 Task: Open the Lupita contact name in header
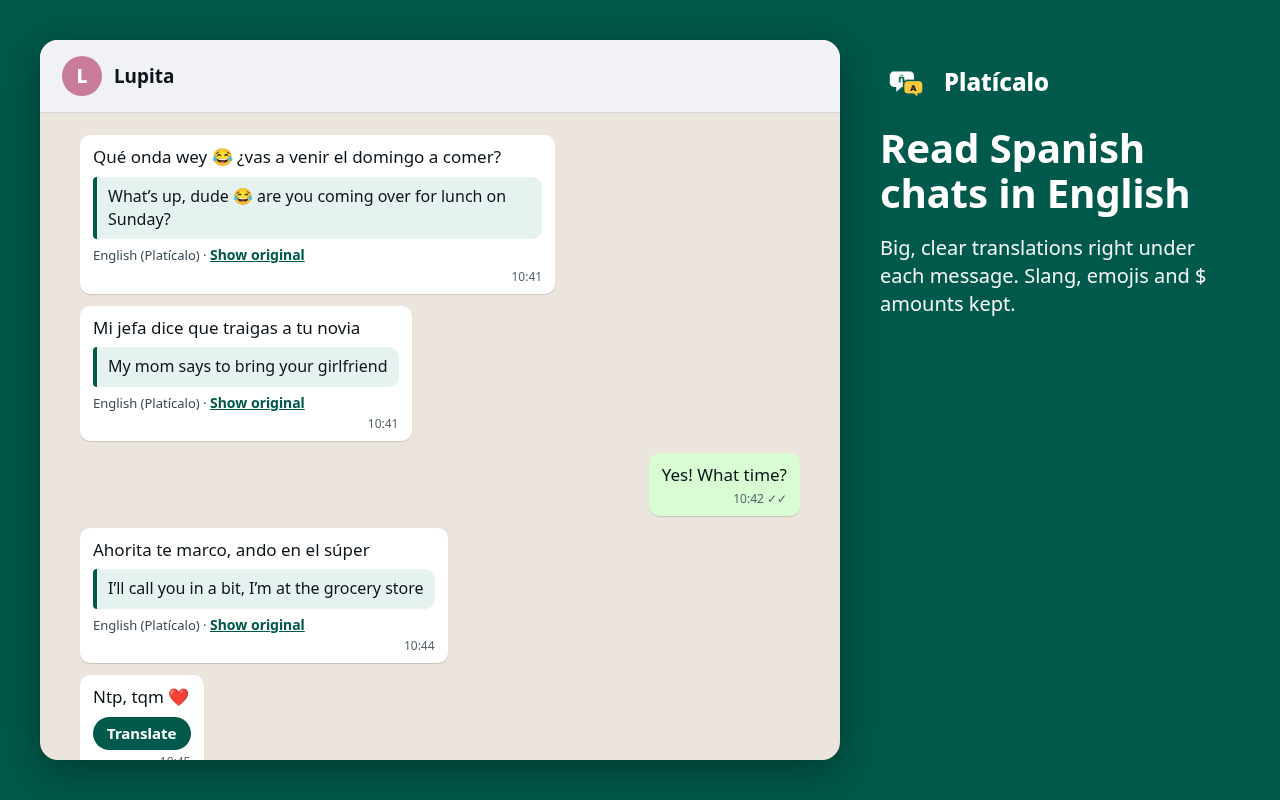point(144,76)
